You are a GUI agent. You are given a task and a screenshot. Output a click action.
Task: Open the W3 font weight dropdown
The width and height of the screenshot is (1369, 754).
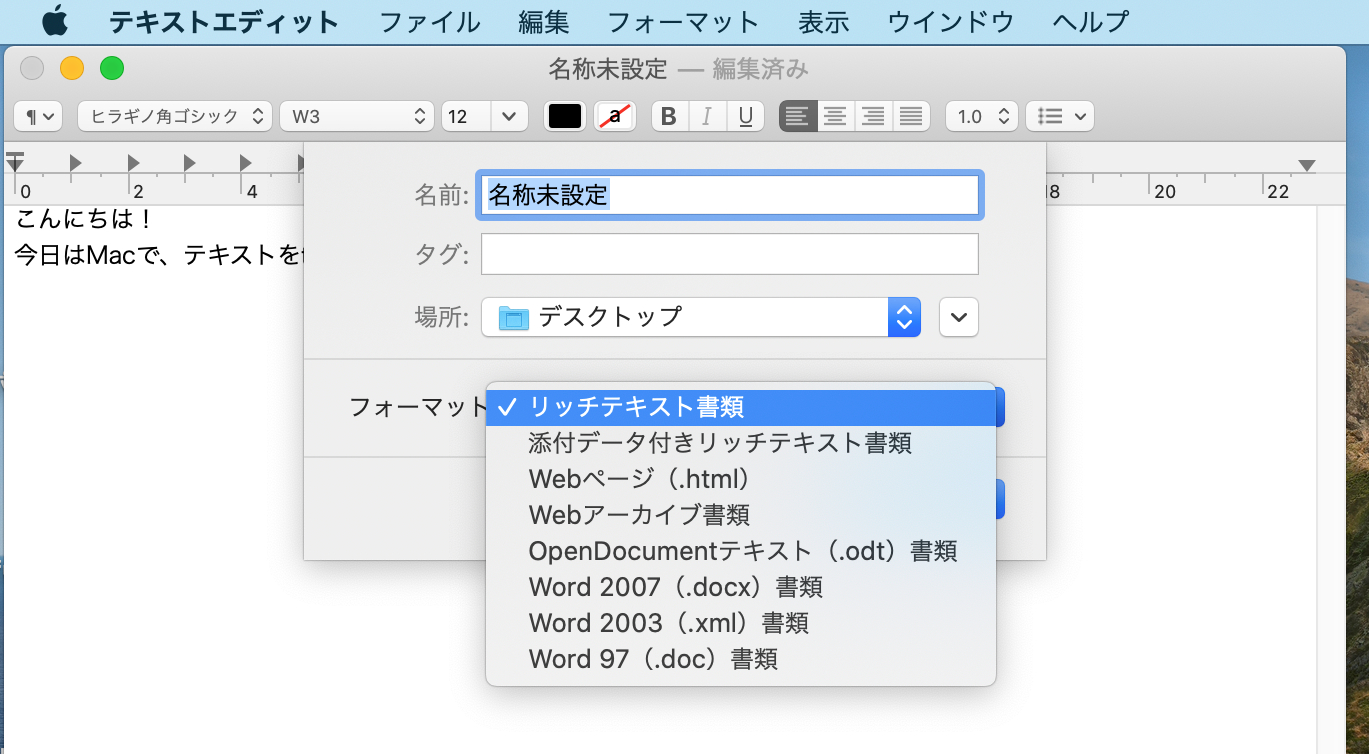[358, 116]
